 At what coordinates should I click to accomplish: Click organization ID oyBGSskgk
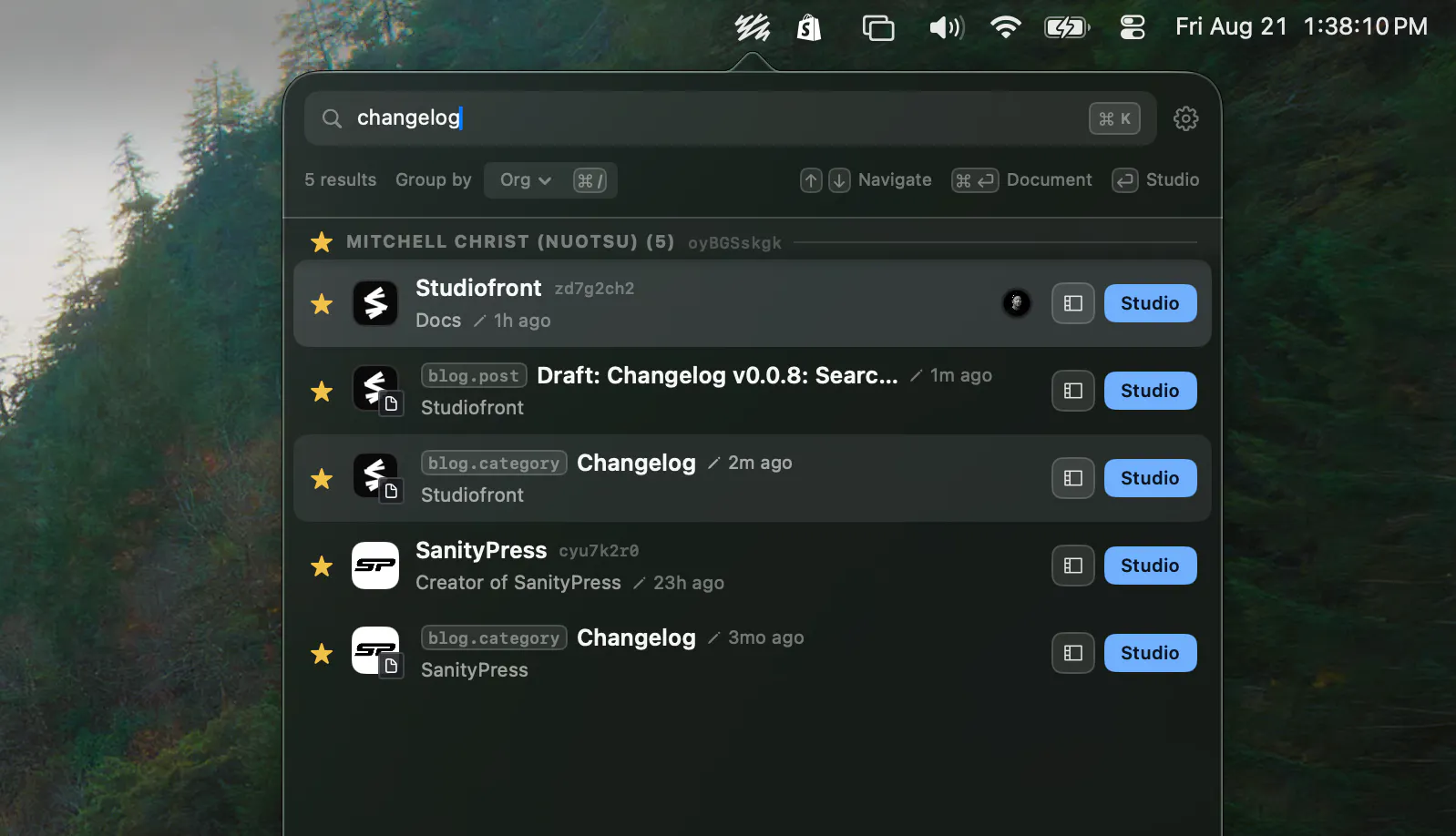[734, 243]
